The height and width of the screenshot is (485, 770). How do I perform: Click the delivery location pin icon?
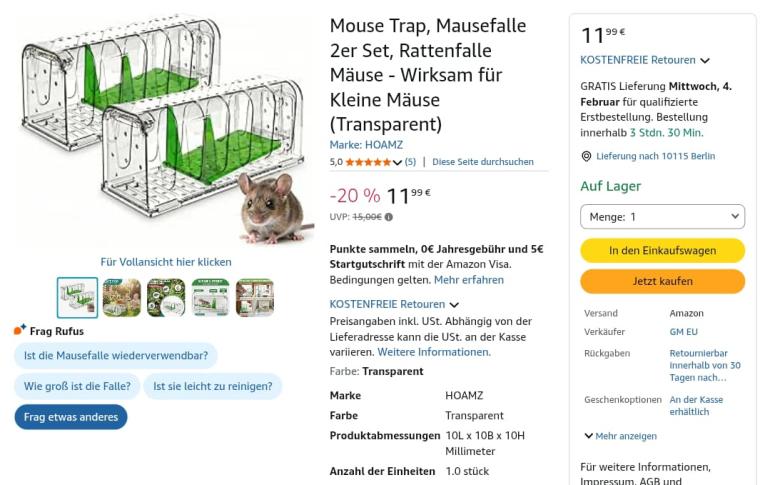coord(586,156)
